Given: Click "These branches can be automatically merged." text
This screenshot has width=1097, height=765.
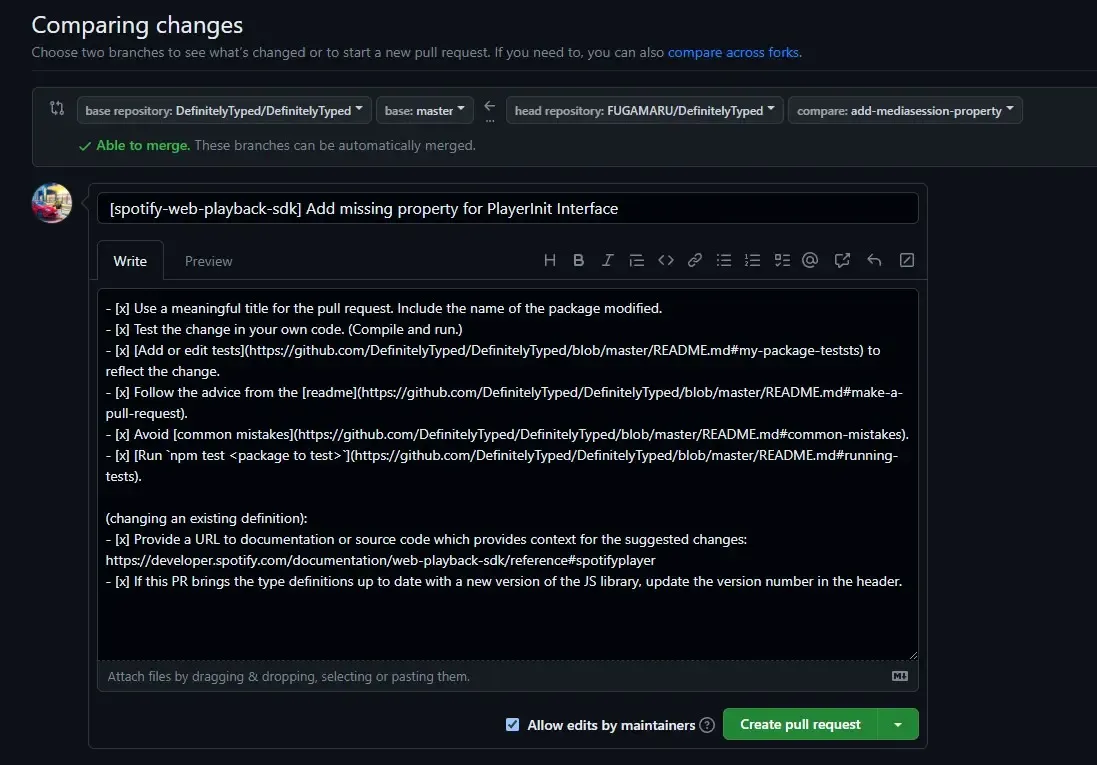Looking at the screenshot, I should 335,146.
